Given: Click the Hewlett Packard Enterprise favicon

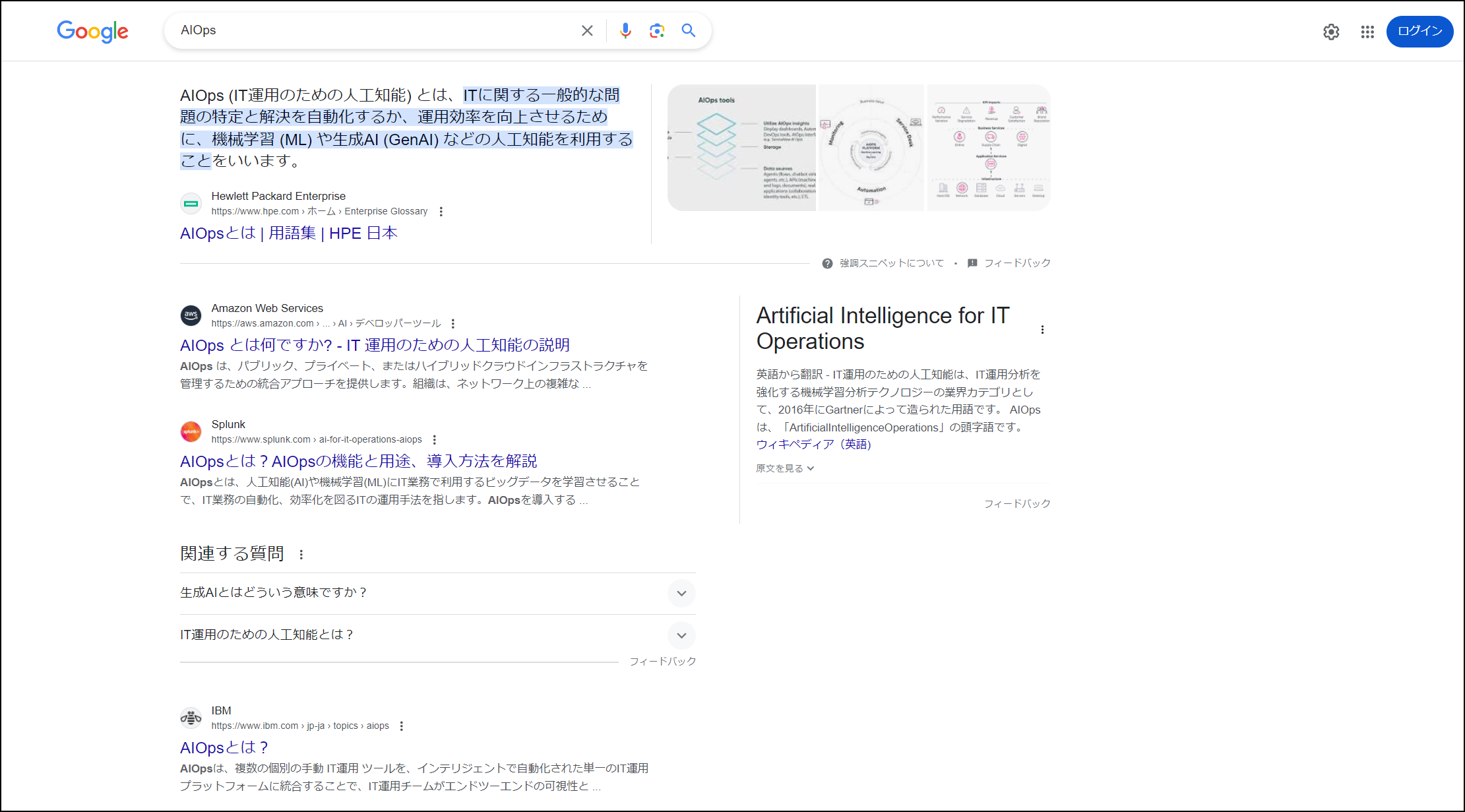Looking at the screenshot, I should coord(191,203).
